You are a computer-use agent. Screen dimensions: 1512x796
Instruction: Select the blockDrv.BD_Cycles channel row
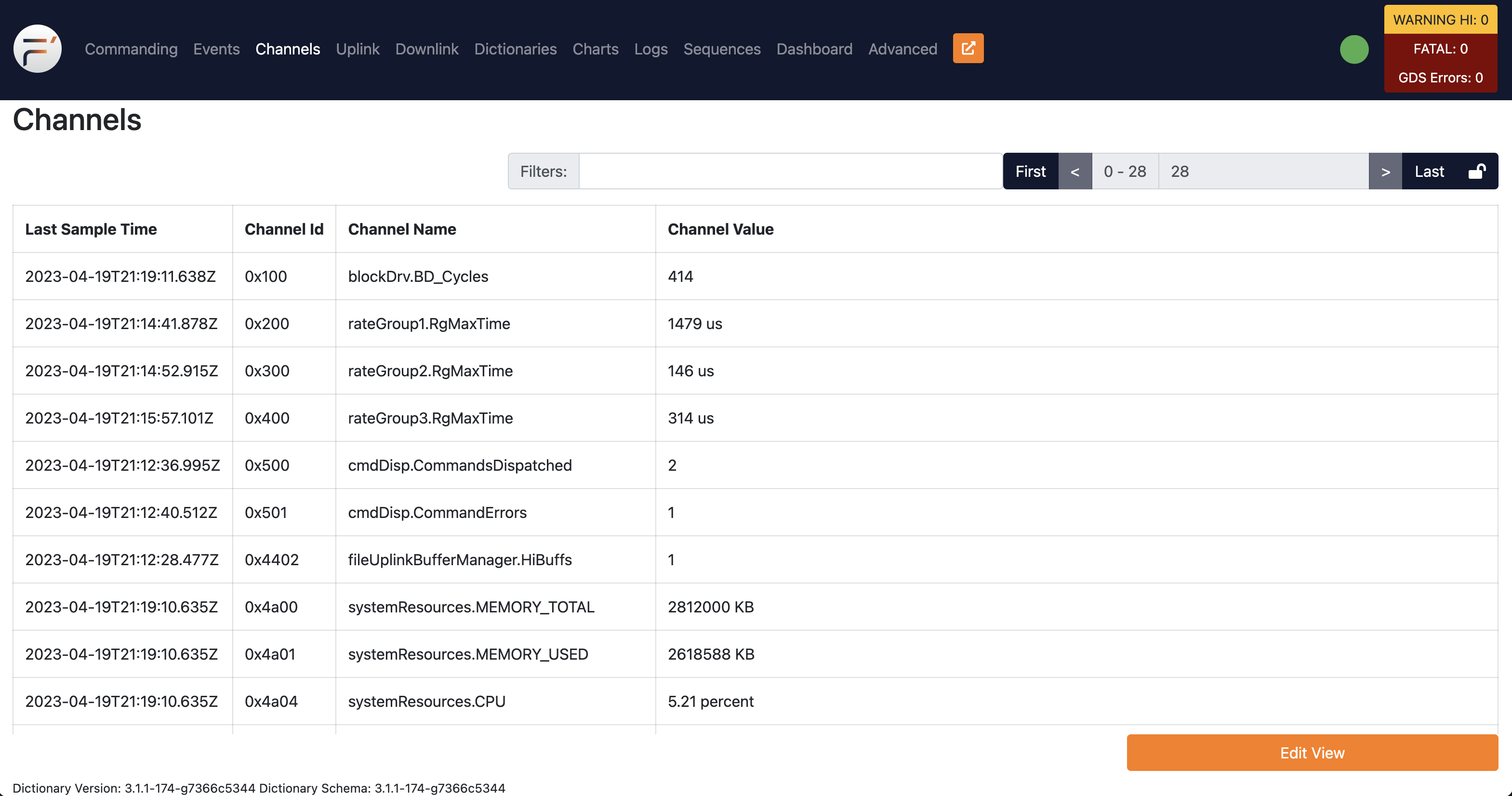point(418,277)
